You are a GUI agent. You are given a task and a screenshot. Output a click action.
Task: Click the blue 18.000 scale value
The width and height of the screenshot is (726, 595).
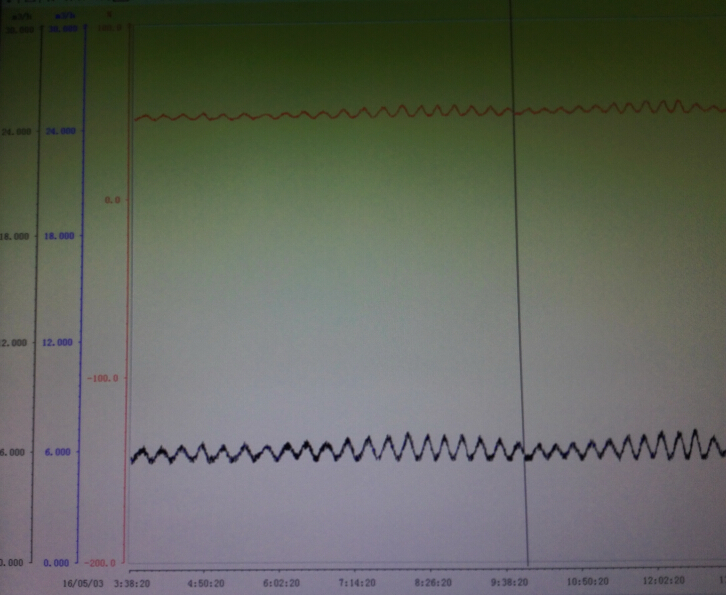59,236
